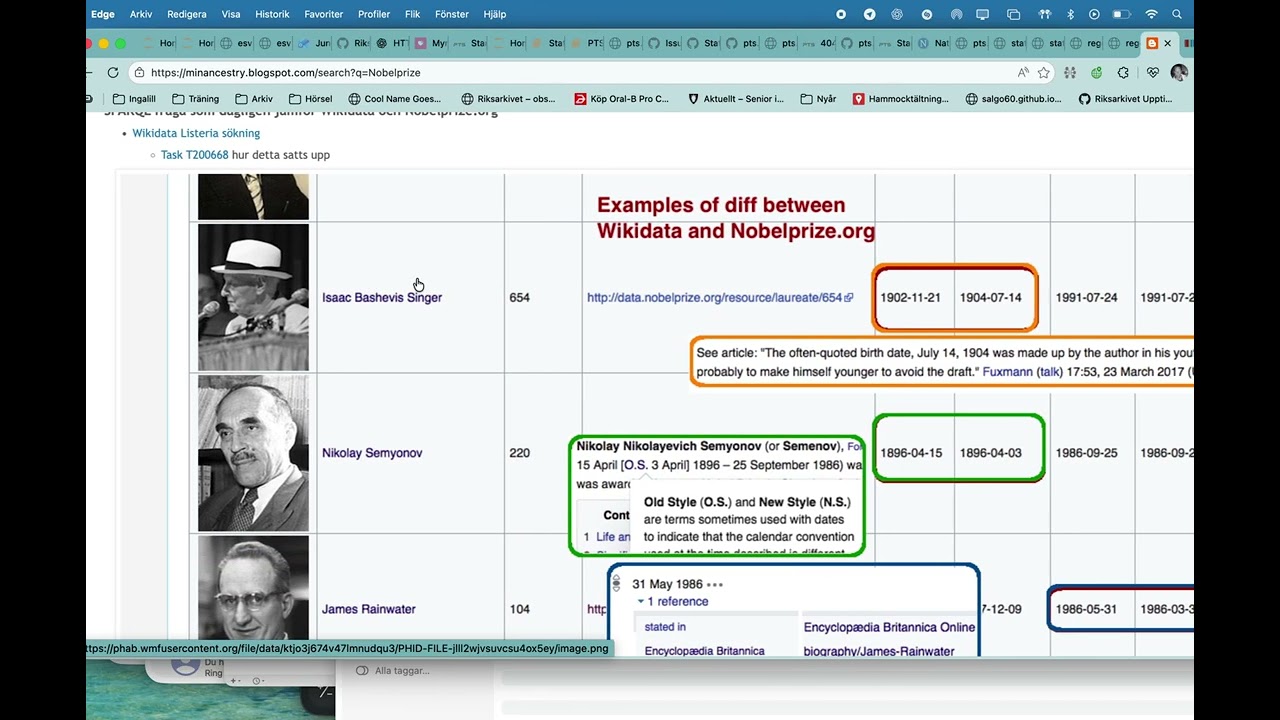This screenshot has height=720, width=1280.
Task: Open the Visa menu
Action: 231,14
